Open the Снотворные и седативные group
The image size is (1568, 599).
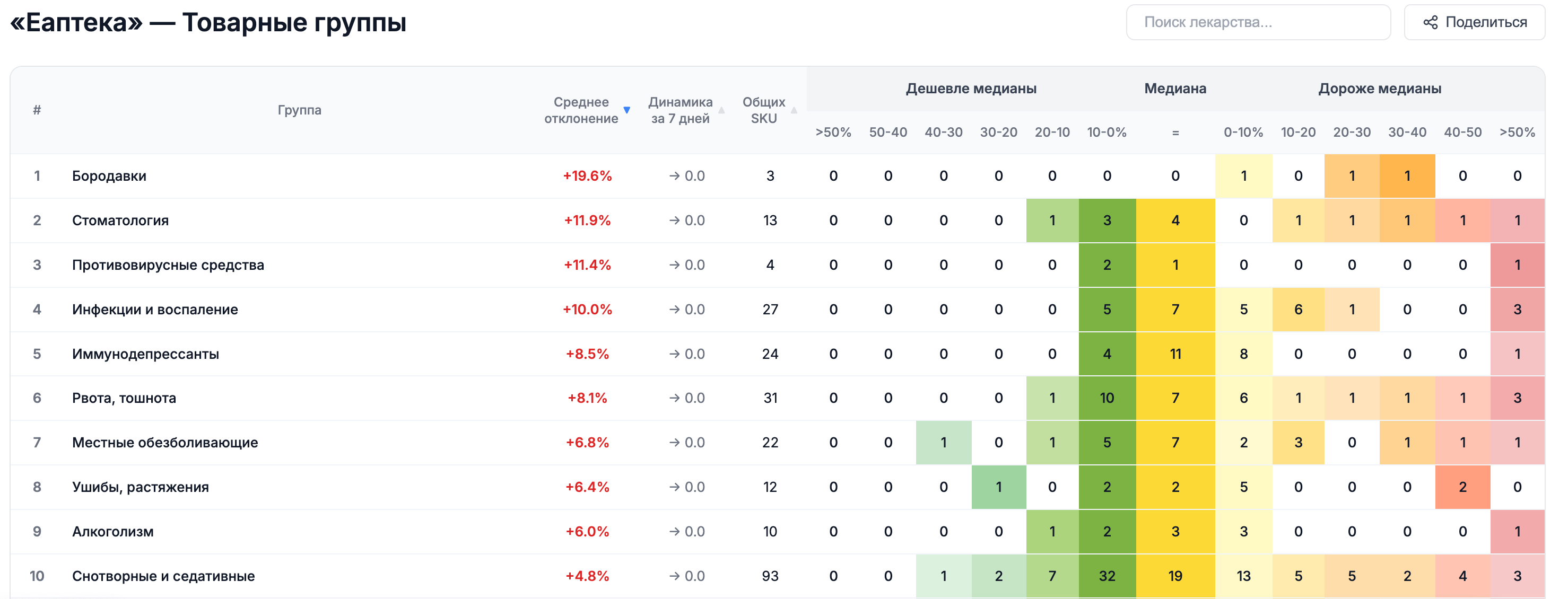163,576
